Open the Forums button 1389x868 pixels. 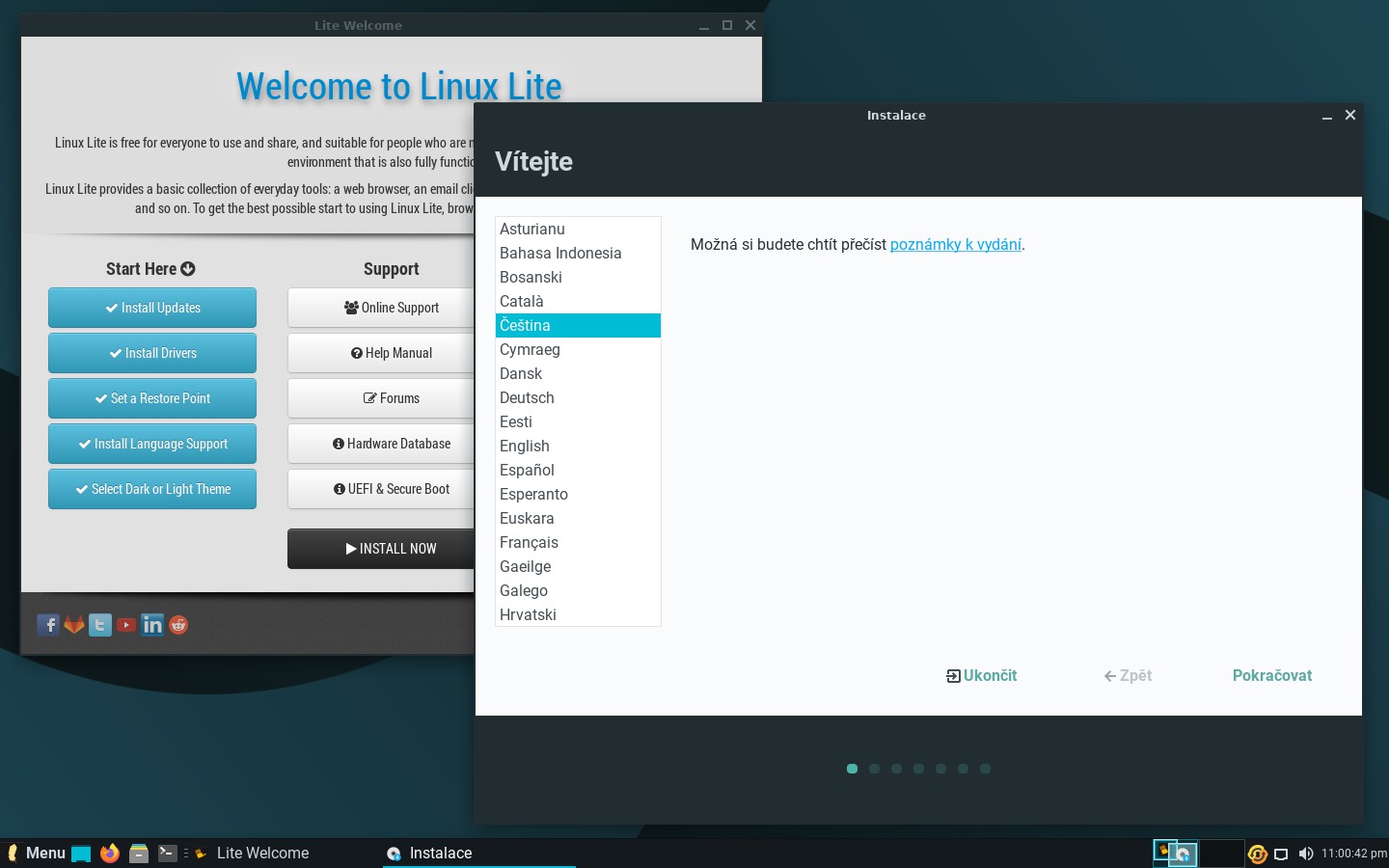381,398
